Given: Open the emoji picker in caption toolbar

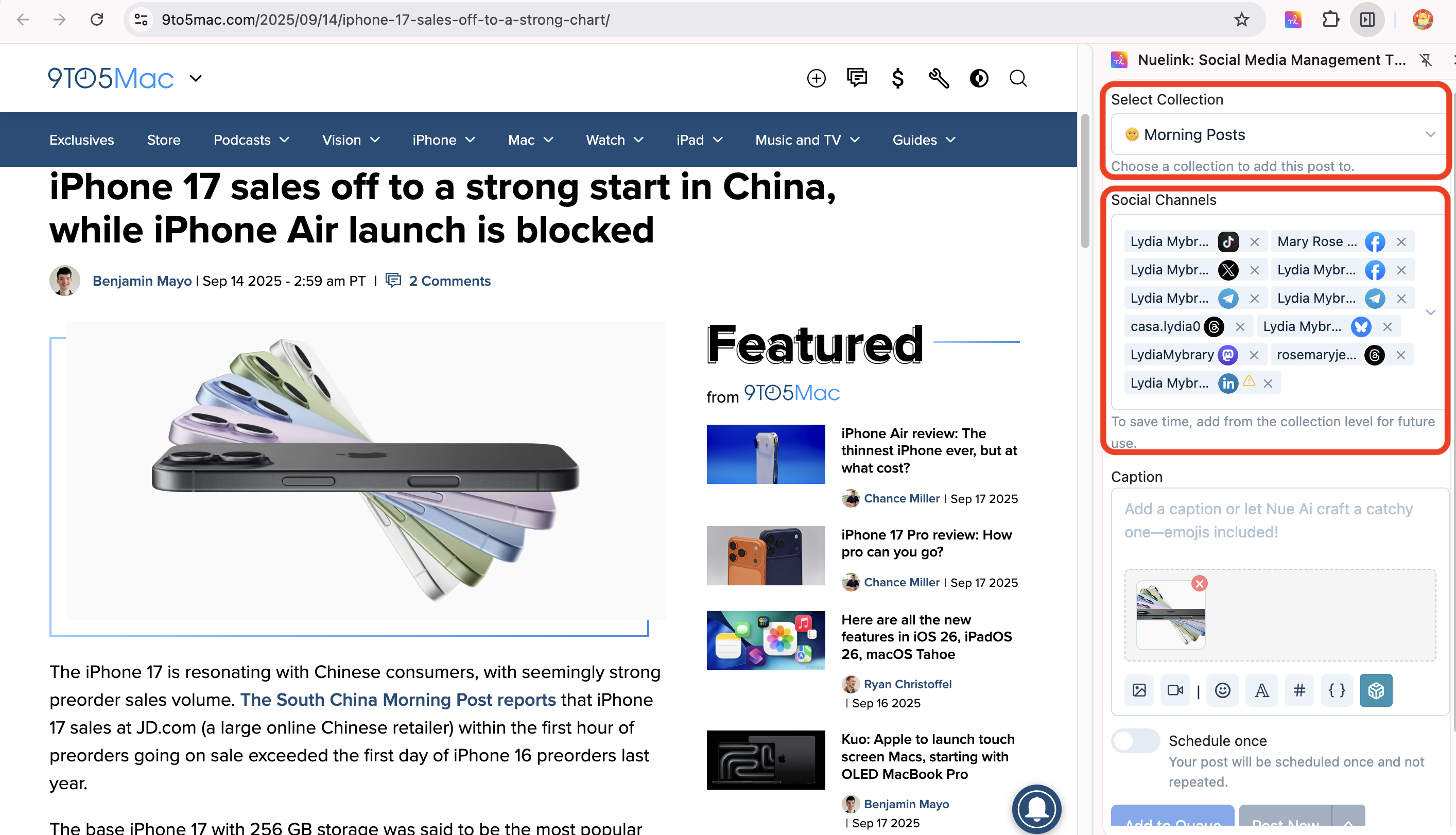Looking at the screenshot, I should point(1223,690).
